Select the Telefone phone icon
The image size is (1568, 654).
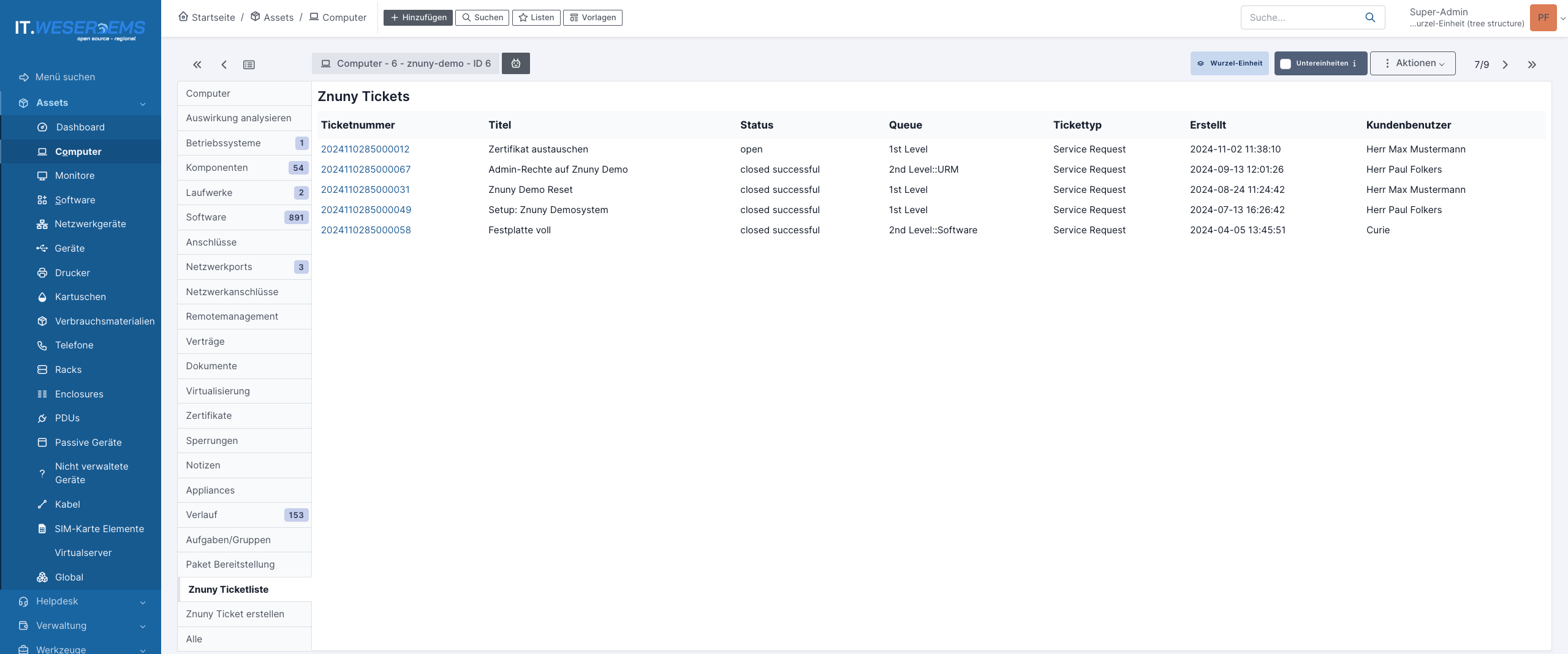point(42,345)
